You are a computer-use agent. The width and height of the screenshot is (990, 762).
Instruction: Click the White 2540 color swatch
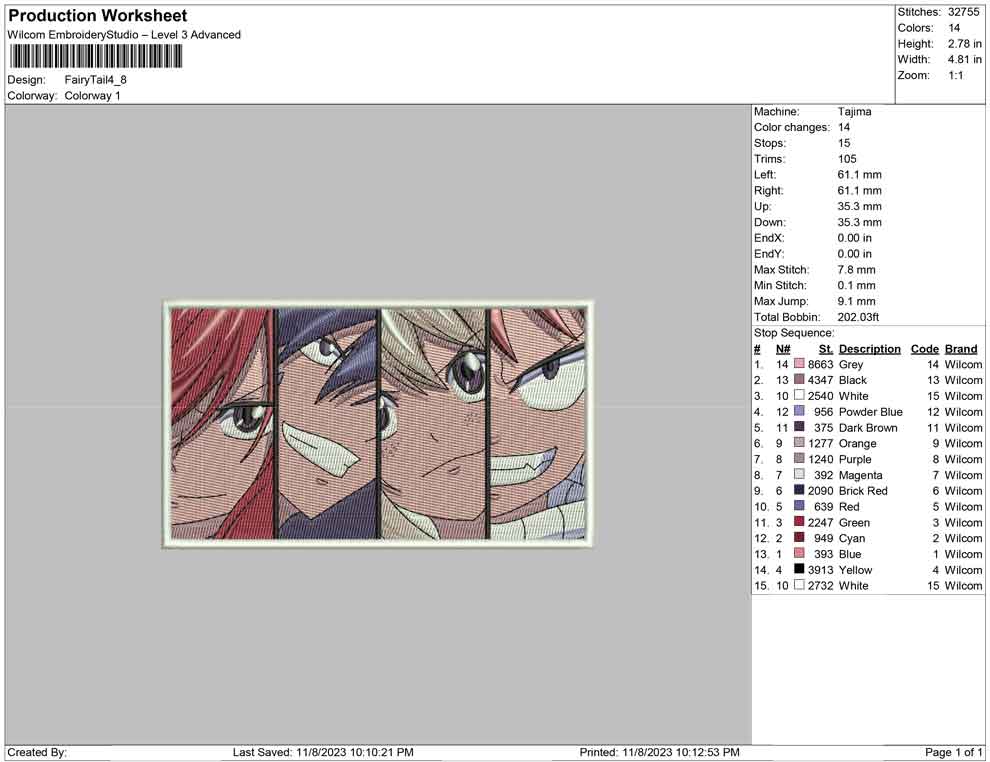pyautogui.click(x=799, y=395)
